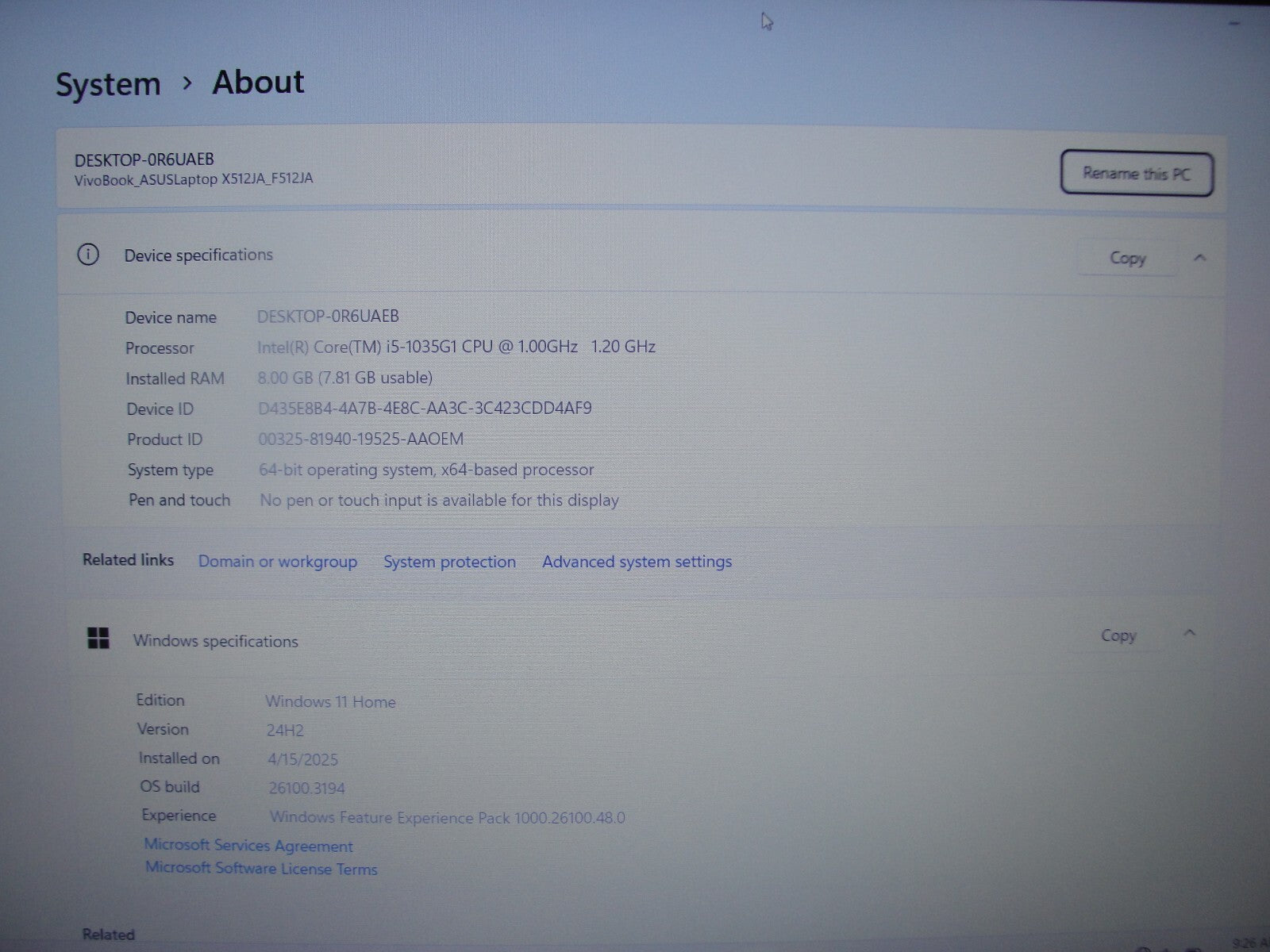This screenshot has width=1270, height=952.
Task: Select the Windows Feature Experience Pack text
Action: pyautogui.click(x=447, y=817)
